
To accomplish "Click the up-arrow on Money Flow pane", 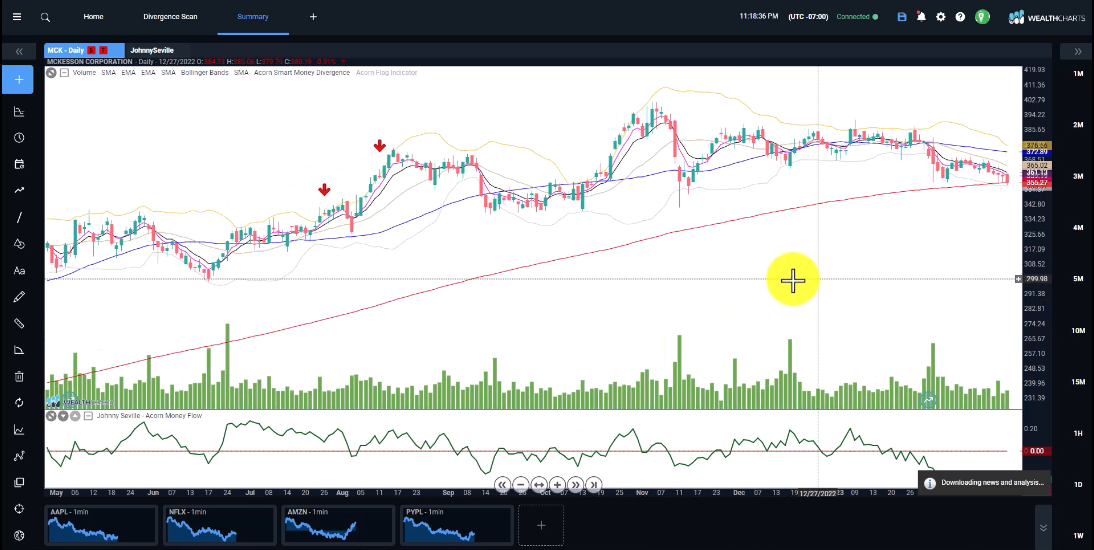I will tap(74, 416).
